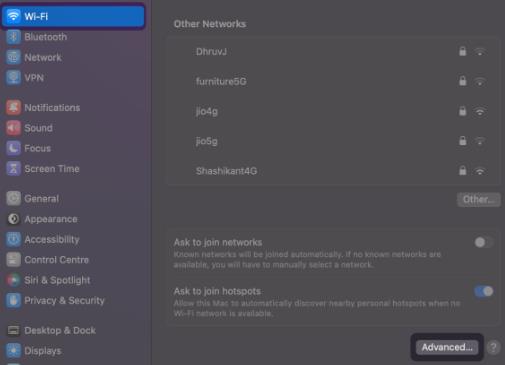Open the Focus moon icon
Image resolution: width=505 pixels, height=365 pixels.
click(x=13, y=148)
